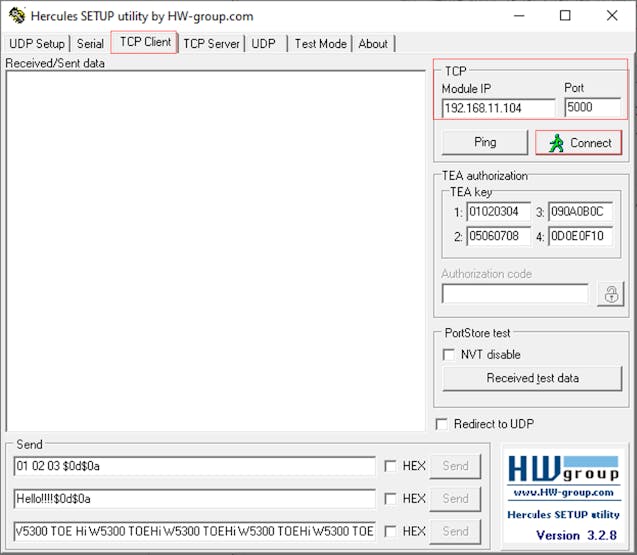
Task: Enable the NVT disable checkbox
Action: tap(448, 354)
